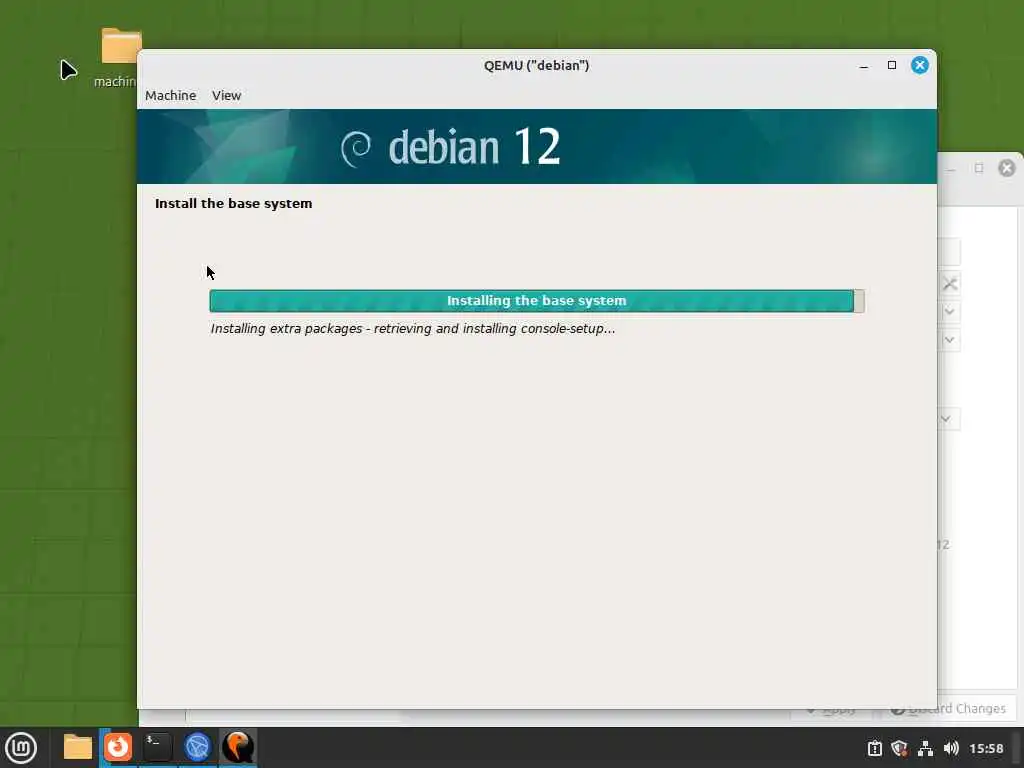Image resolution: width=1024 pixels, height=768 pixels.
Task: Close the background window behind QEMU
Action: click(1006, 168)
